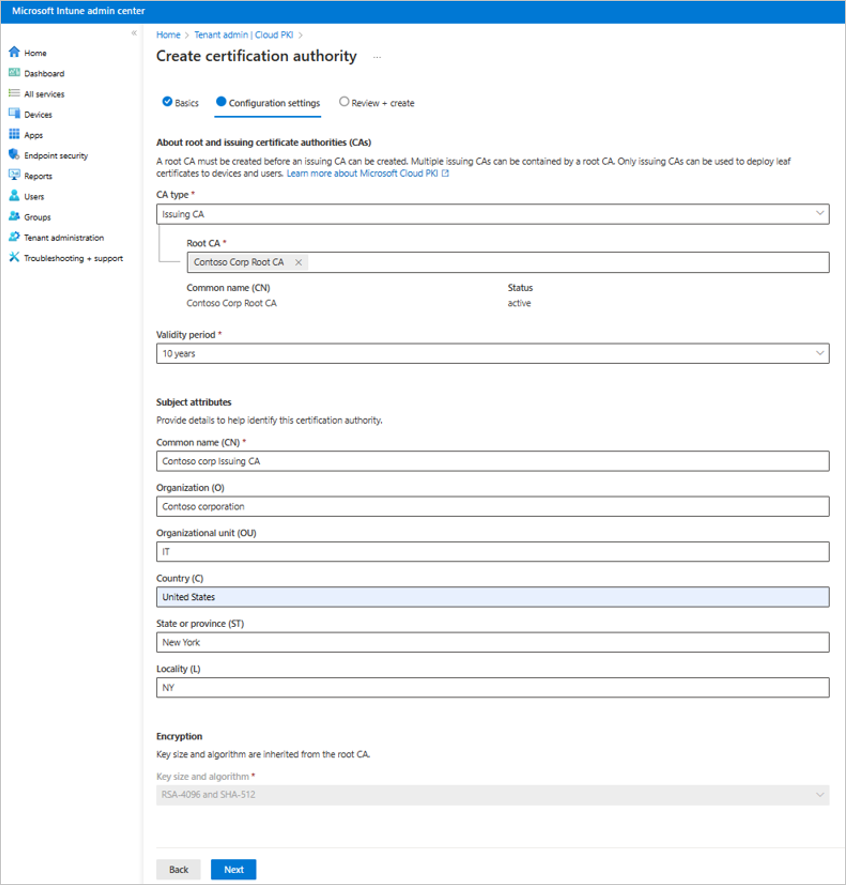Click the Common name (CN) input field
This screenshot has height=885, width=846.
coord(492,461)
